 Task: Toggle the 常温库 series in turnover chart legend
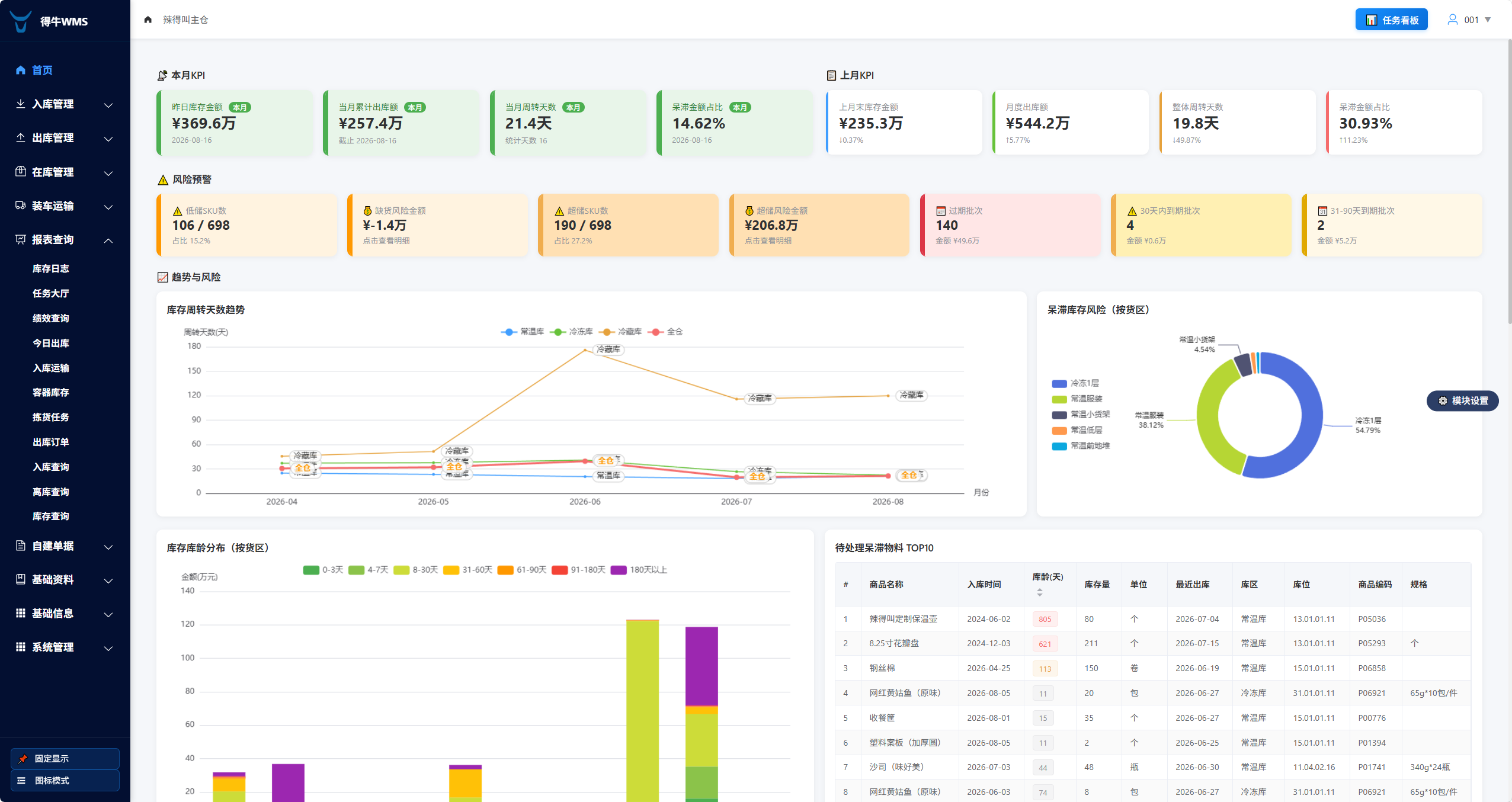pyautogui.click(x=522, y=332)
